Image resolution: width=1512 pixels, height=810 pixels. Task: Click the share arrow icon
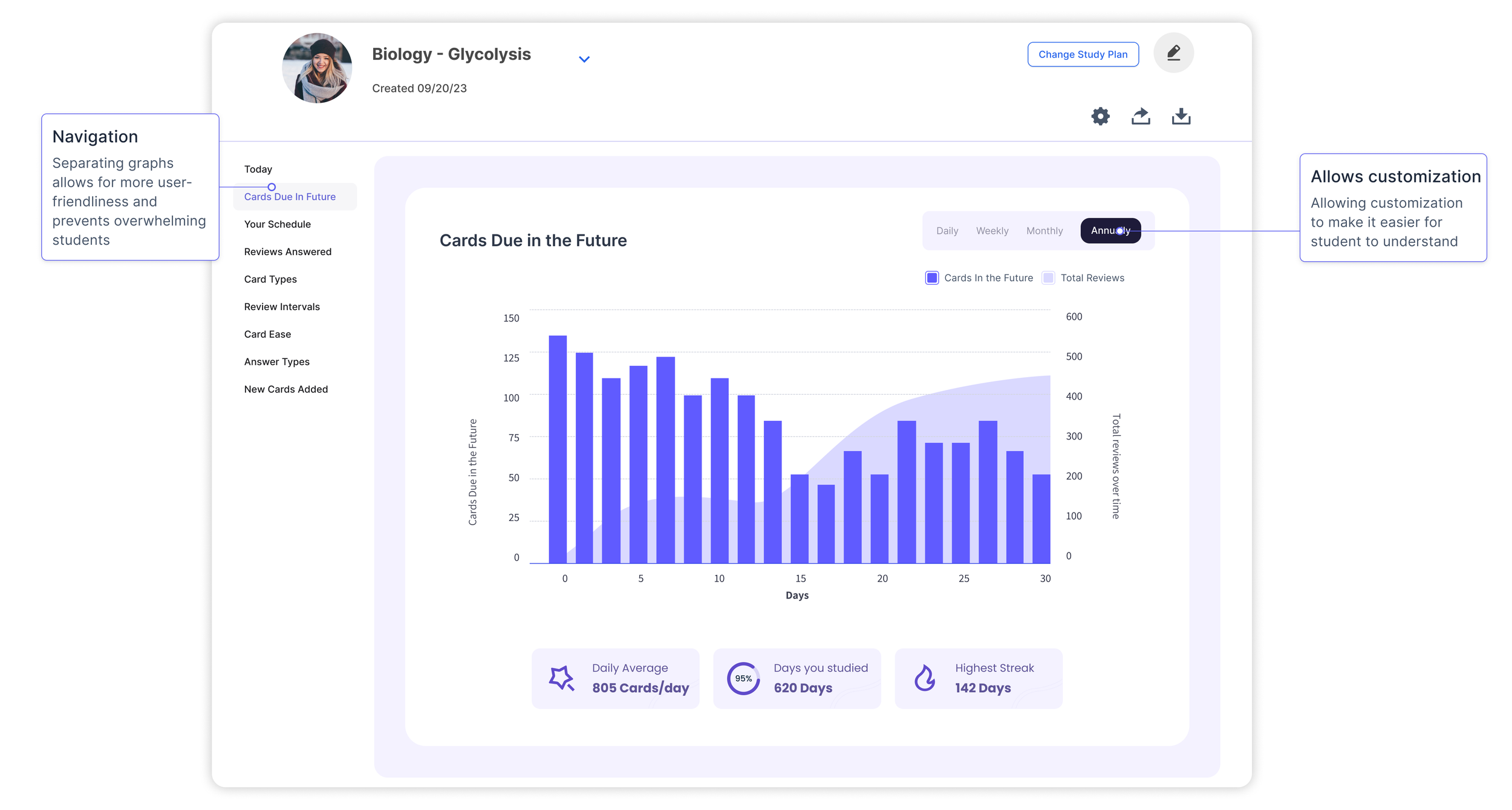point(1141,116)
